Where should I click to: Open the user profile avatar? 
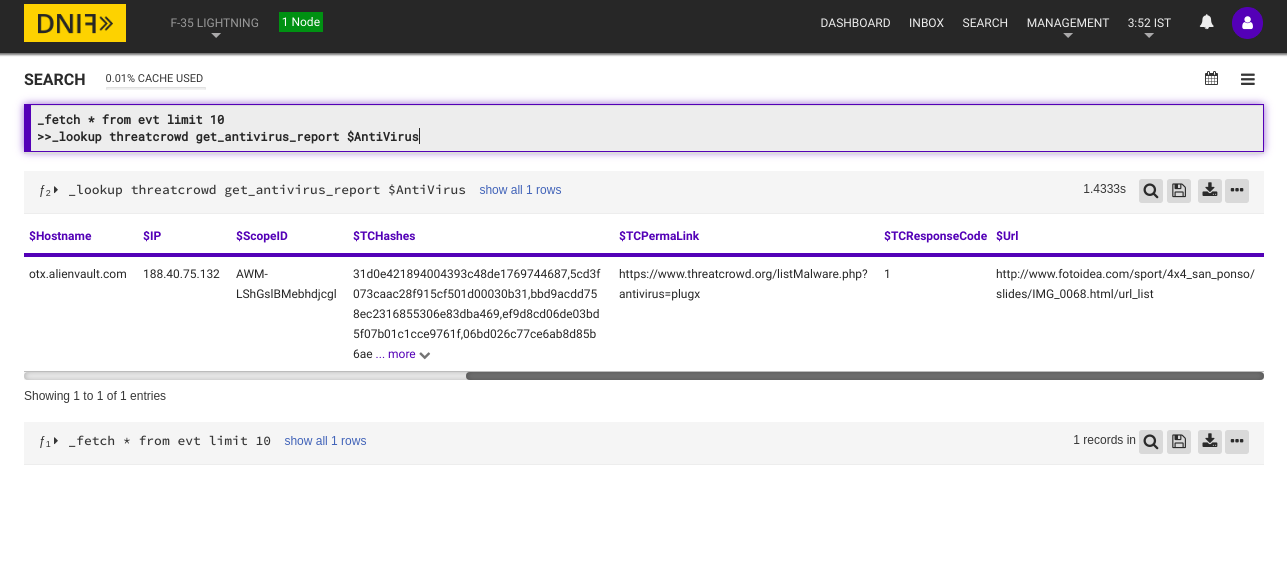[1247, 23]
